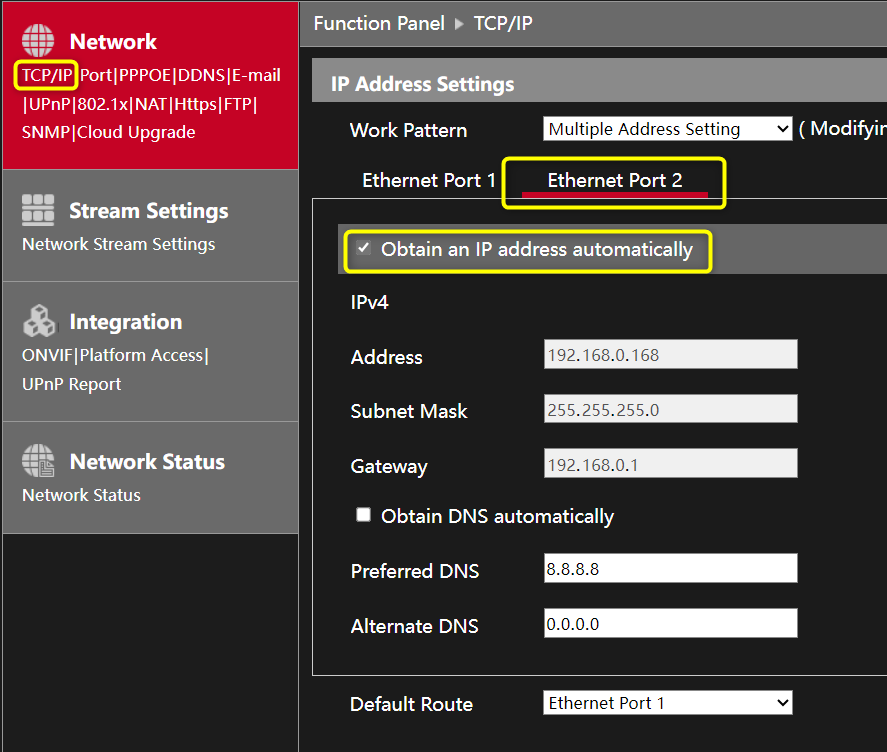Go to PPPOE settings
Image resolution: width=887 pixels, height=752 pixels.
pyautogui.click(x=145, y=75)
